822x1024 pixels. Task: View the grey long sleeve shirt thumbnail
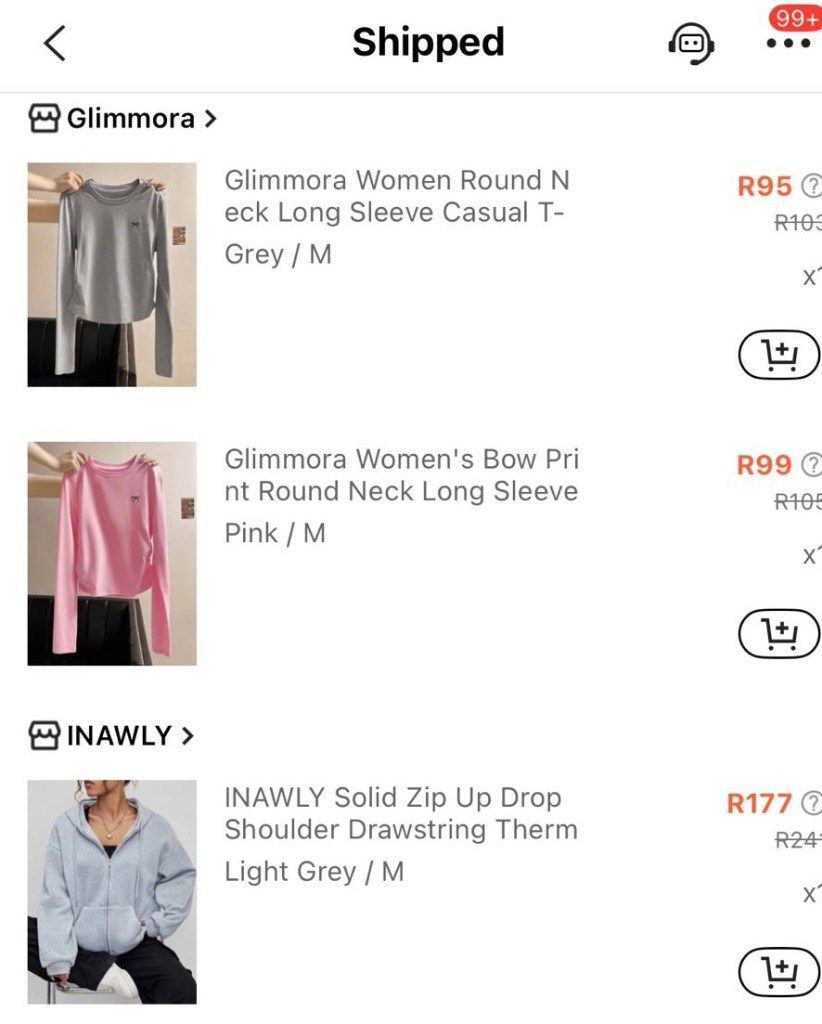point(112,274)
